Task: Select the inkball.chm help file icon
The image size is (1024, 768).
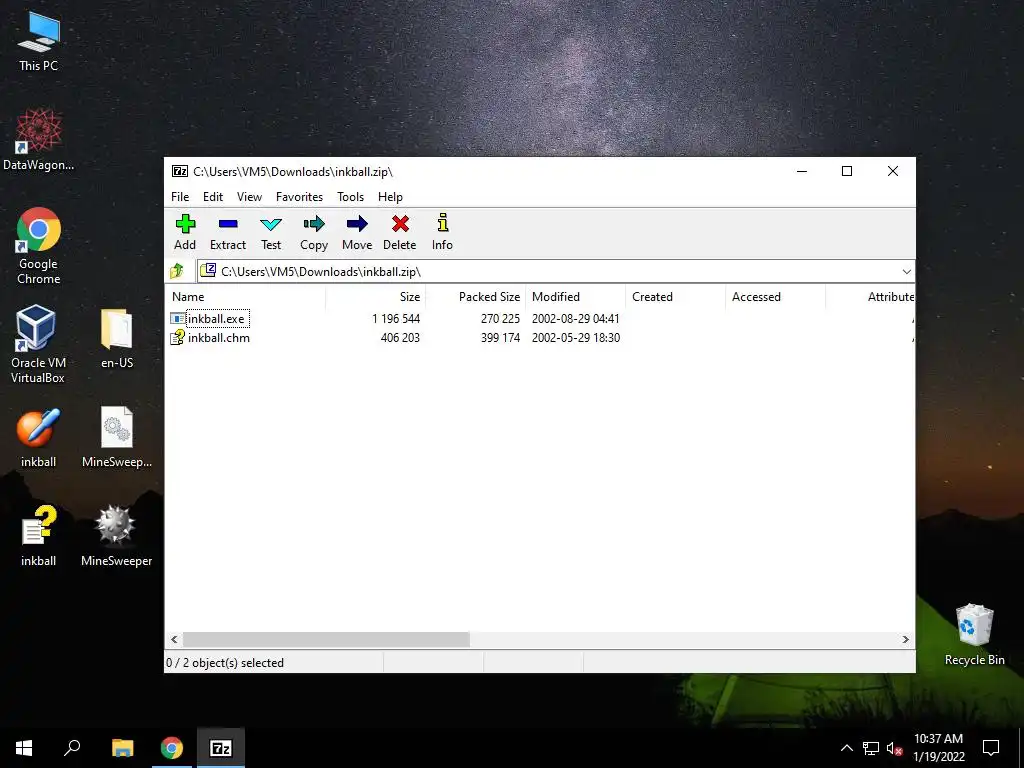Action: (178, 338)
